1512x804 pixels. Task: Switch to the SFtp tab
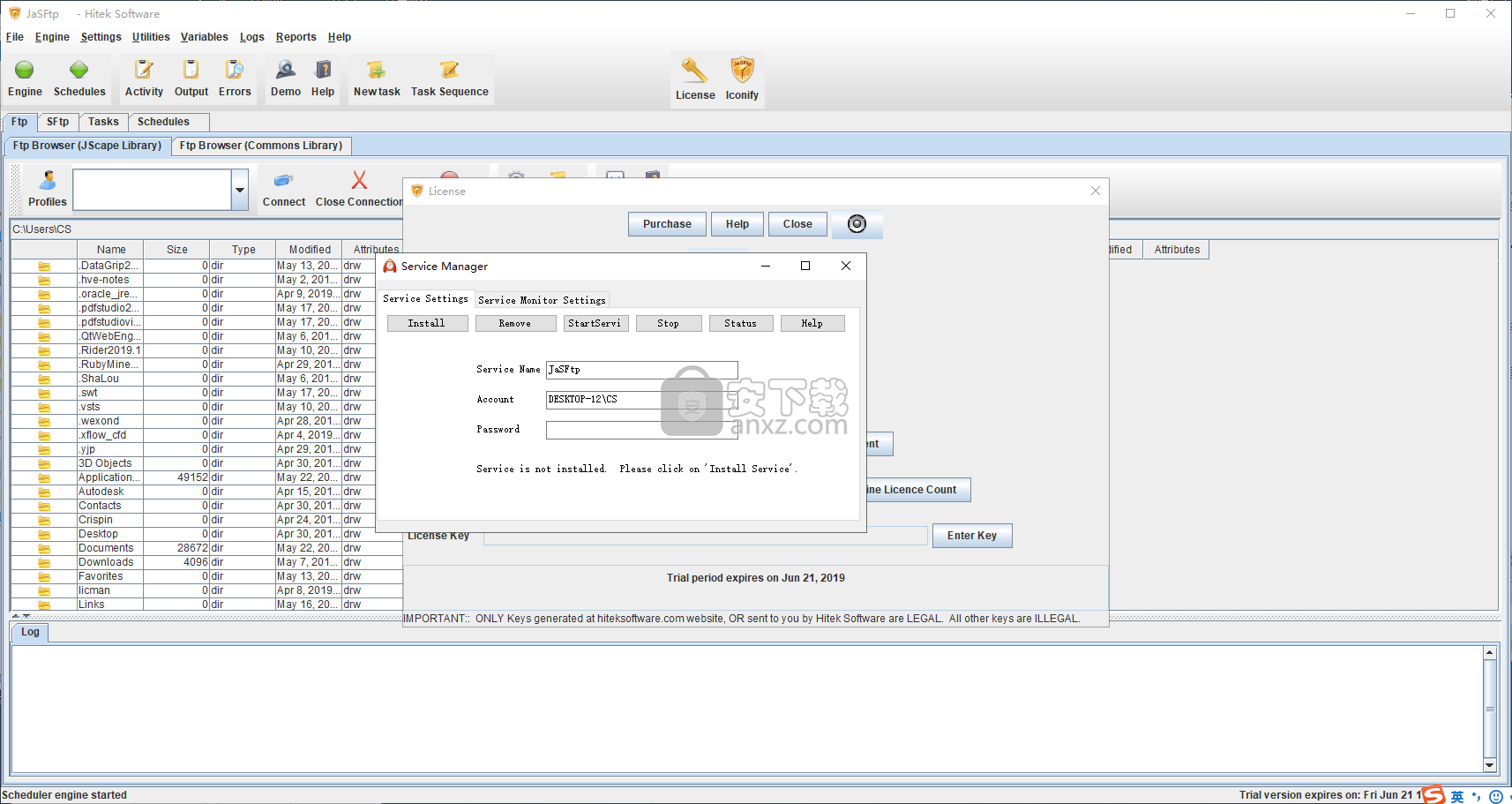tap(57, 122)
